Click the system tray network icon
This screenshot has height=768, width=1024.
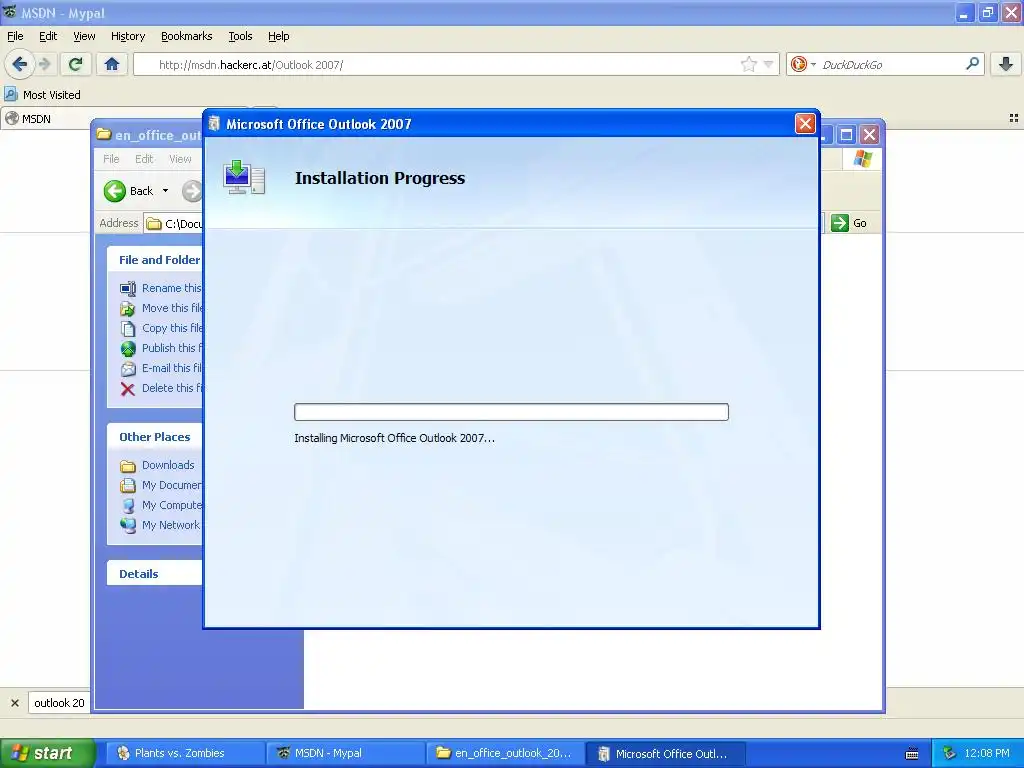tap(949, 754)
